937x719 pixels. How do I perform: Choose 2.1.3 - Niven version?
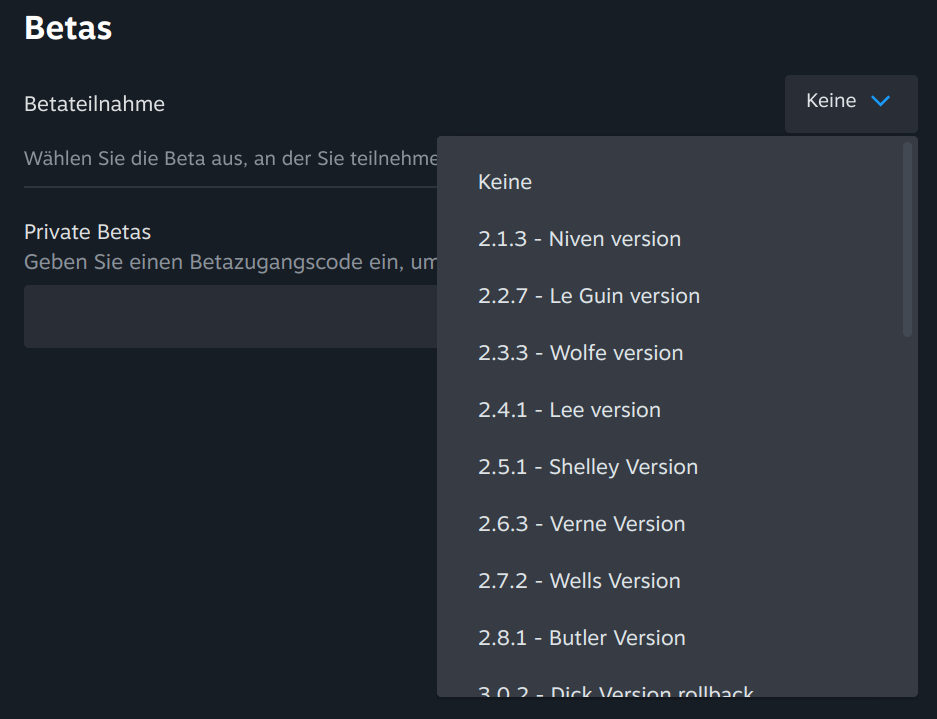coord(579,239)
